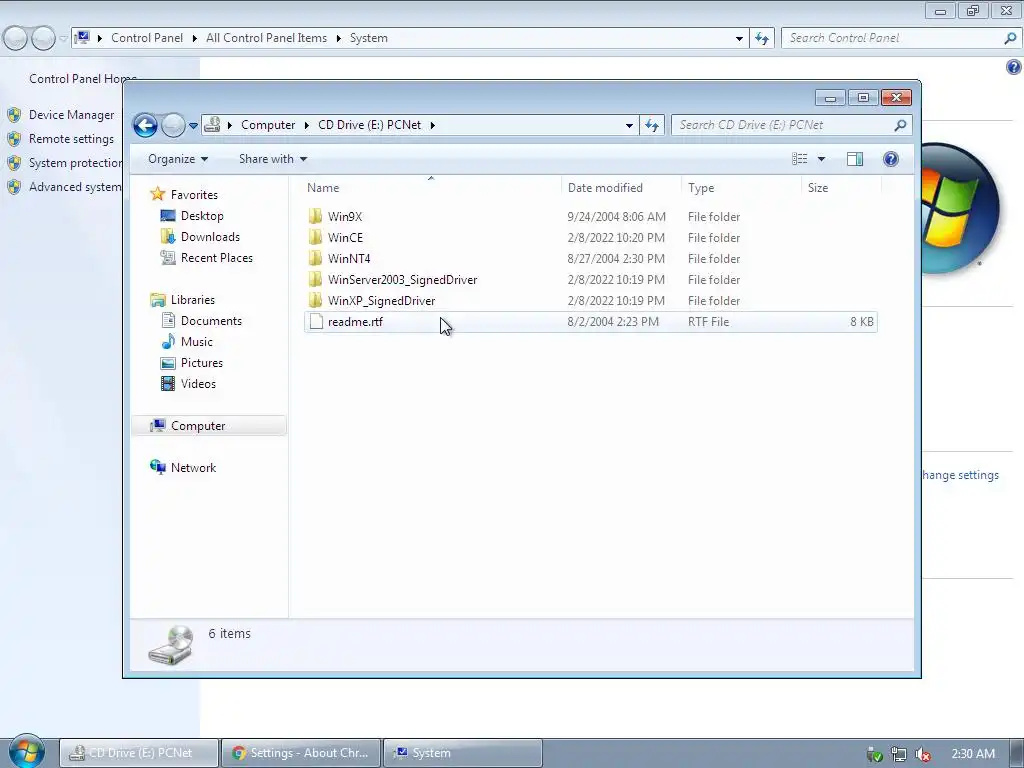The image size is (1024, 768).
Task: Open the WinCE folder icon
Action: (315, 237)
